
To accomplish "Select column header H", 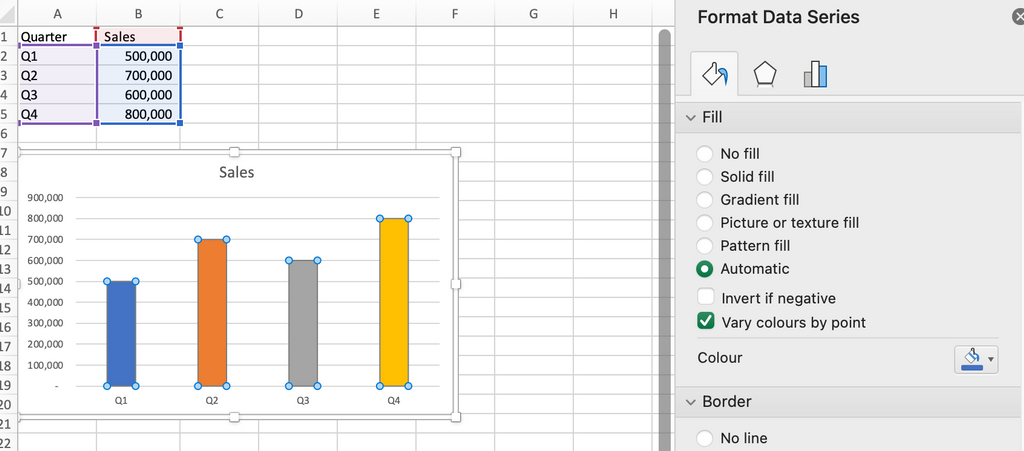I will (x=613, y=14).
